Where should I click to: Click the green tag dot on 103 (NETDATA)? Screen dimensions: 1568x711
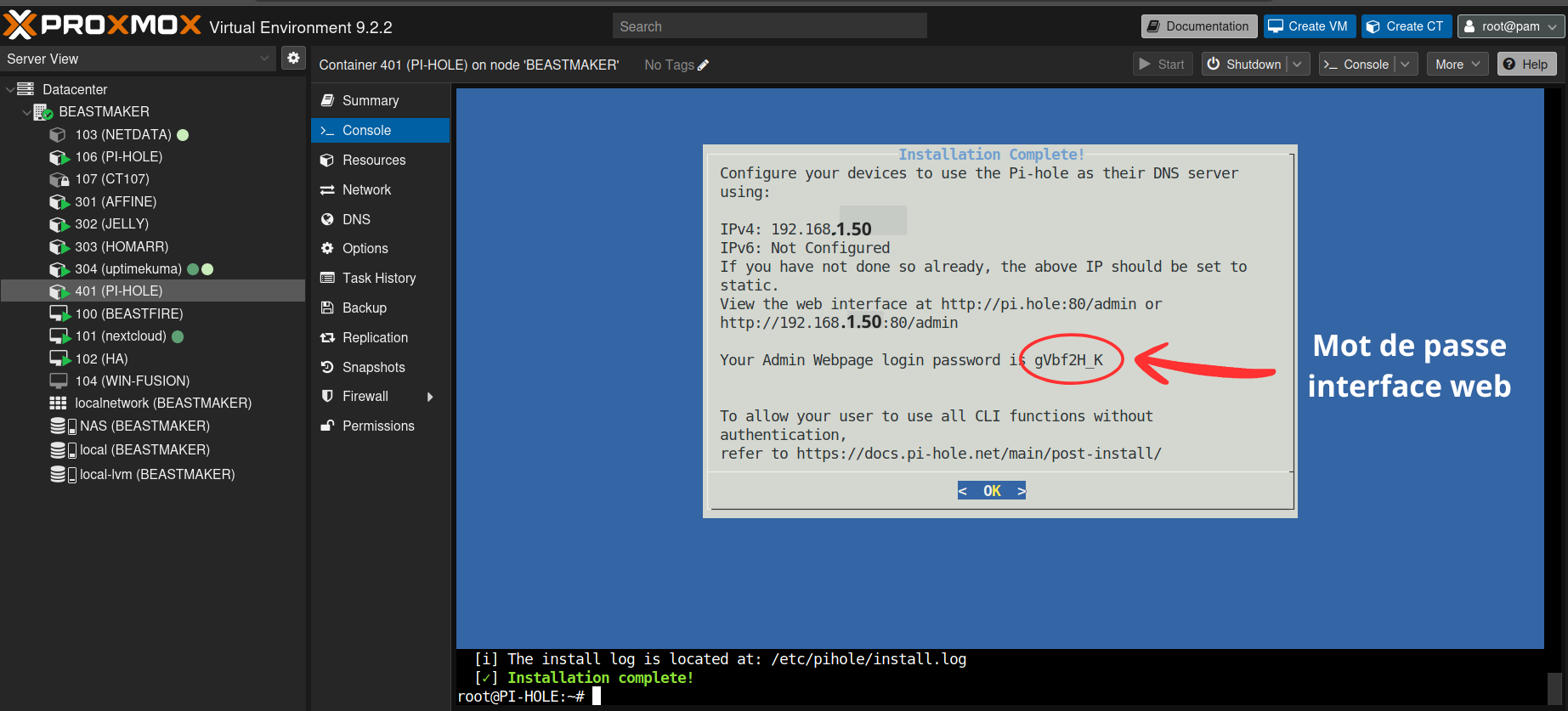point(183,134)
